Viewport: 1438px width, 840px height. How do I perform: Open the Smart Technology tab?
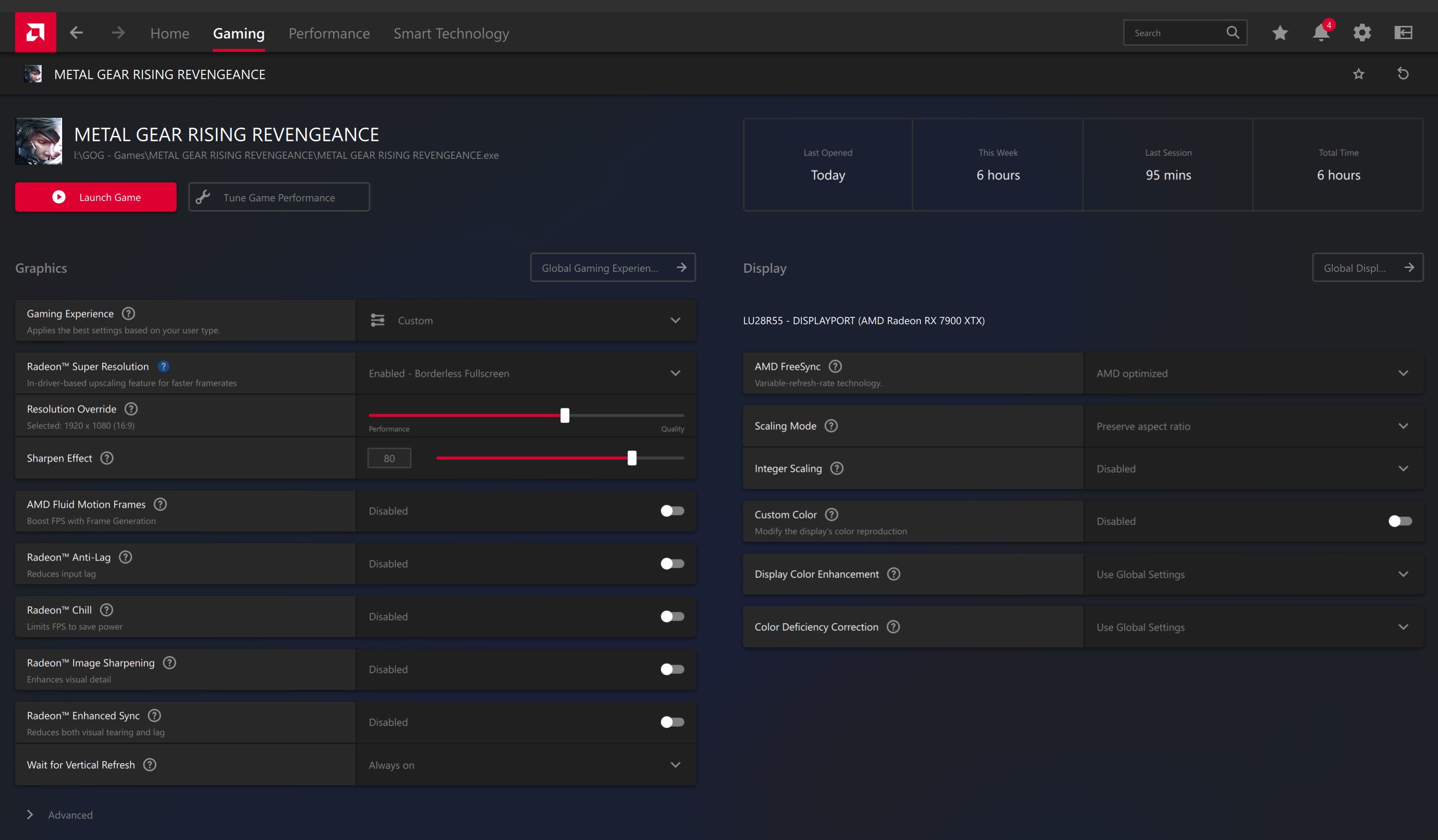451,33
